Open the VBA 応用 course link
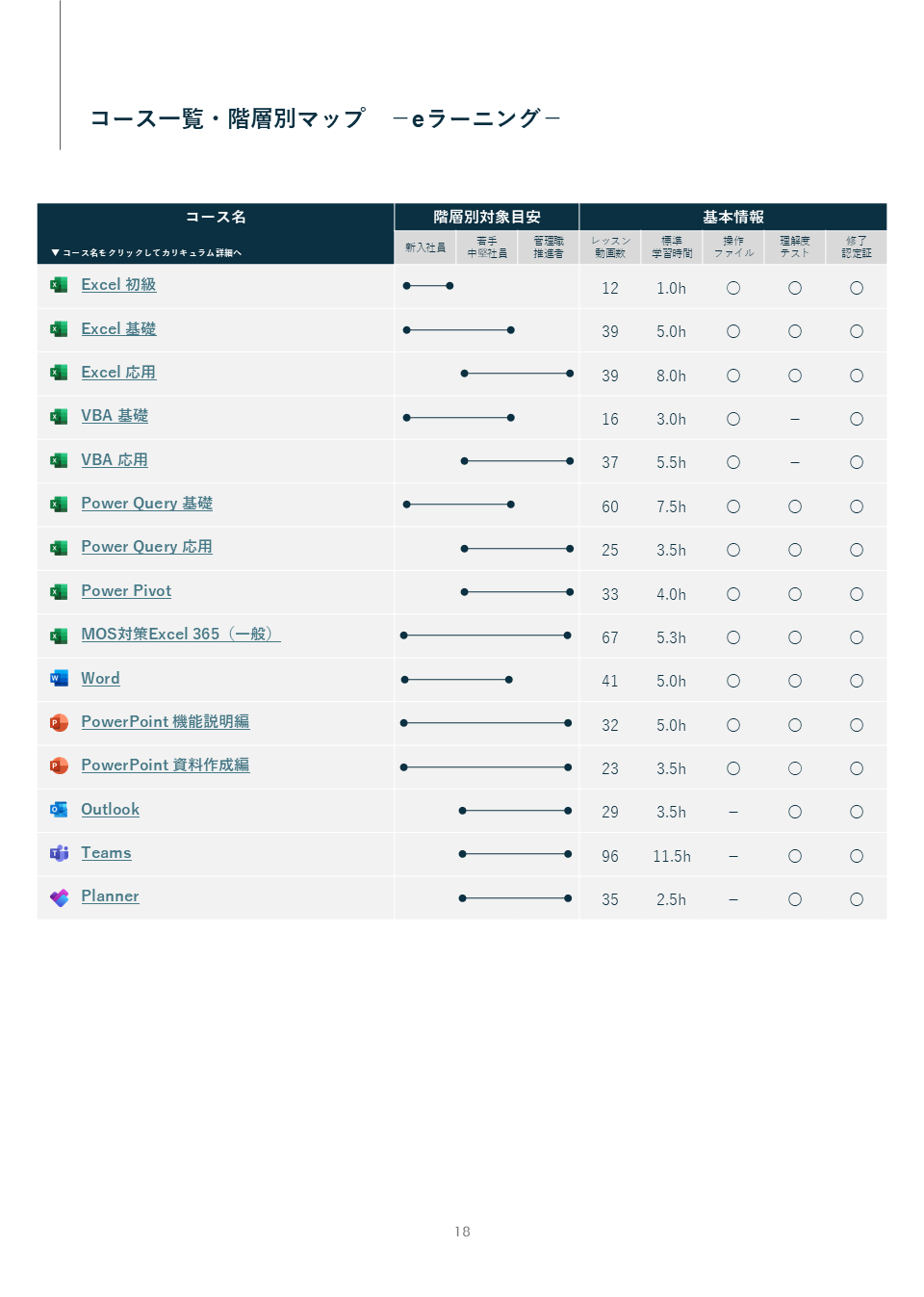The height and width of the screenshot is (1297, 924). click(115, 460)
